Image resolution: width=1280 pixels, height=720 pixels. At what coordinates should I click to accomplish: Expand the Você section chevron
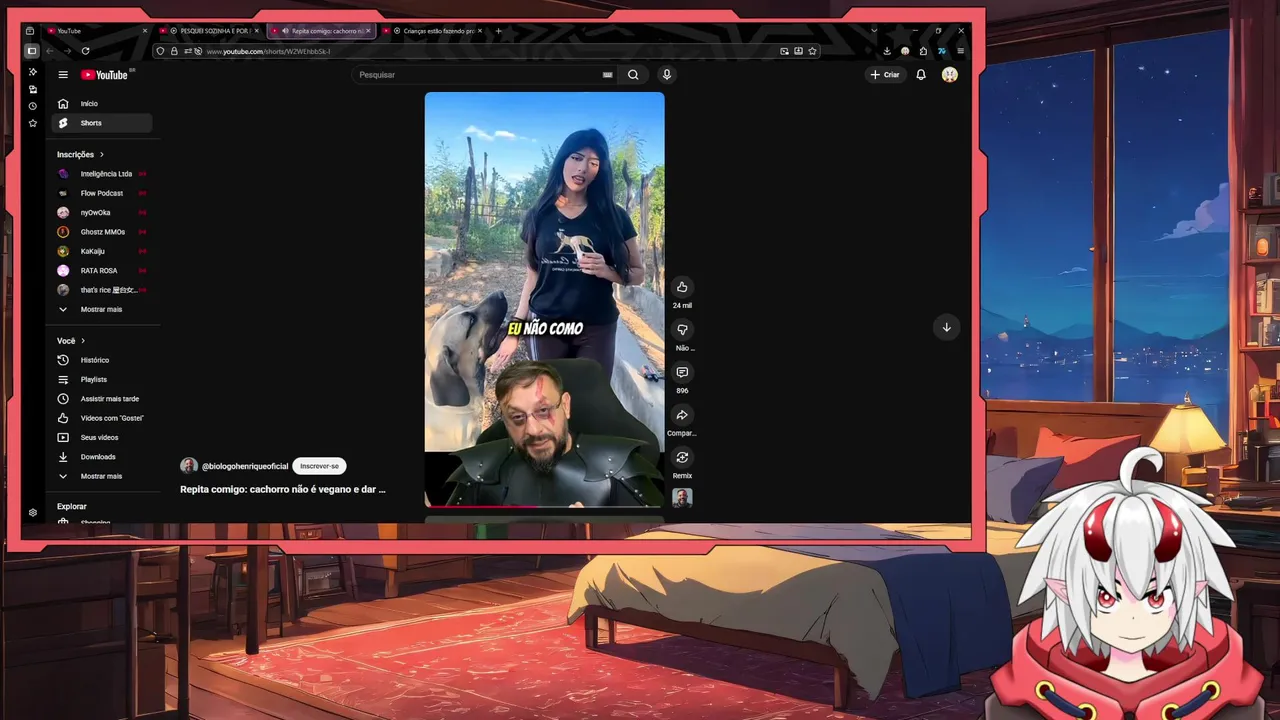pyautogui.click(x=82, y=341)
